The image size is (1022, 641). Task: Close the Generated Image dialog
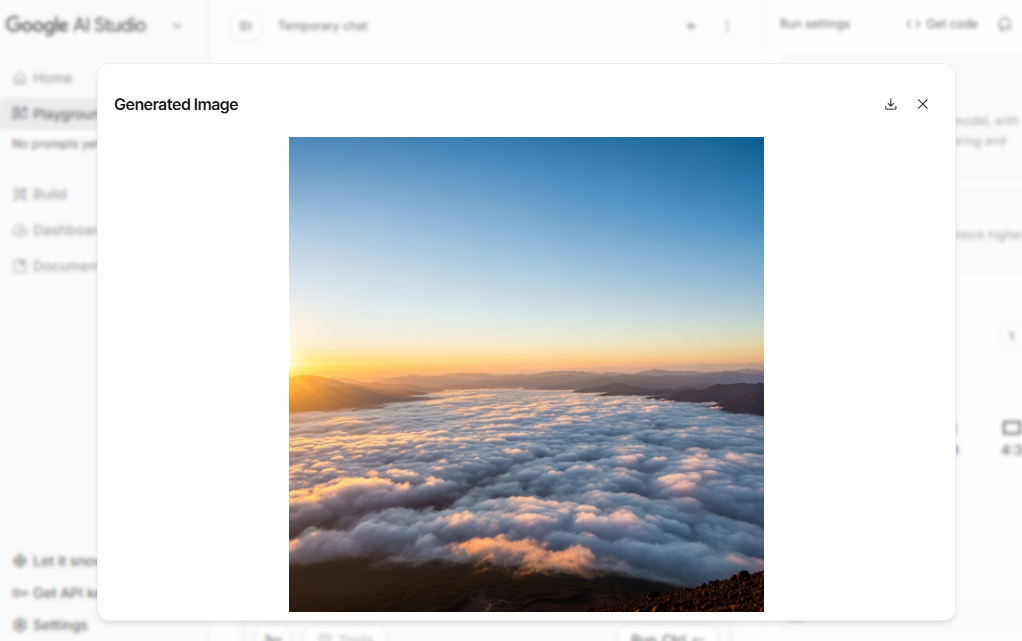pos(922,104)
